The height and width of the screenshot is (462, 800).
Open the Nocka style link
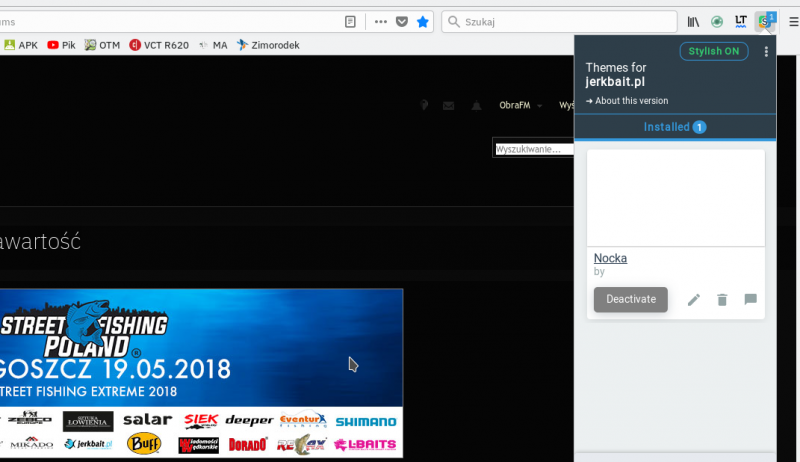pos(610,258)
